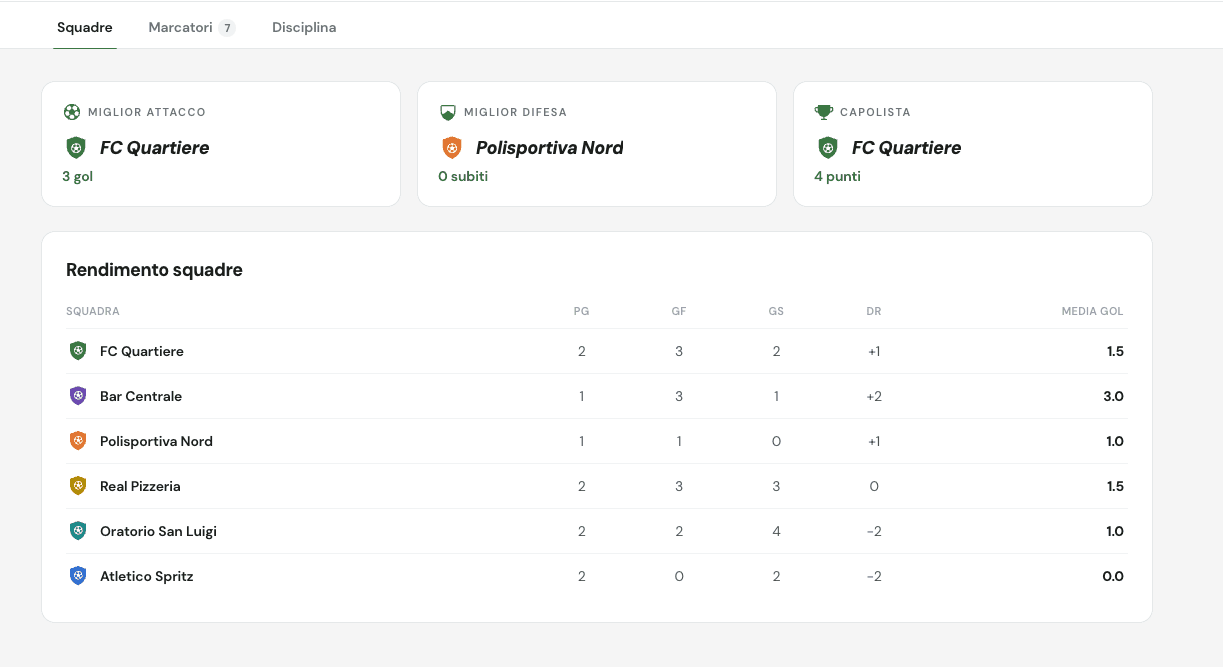Screen dimensions: 1223x667
Task: Click the soccer ball icon beside Miglior Attacco
Action: pos(72,112)
